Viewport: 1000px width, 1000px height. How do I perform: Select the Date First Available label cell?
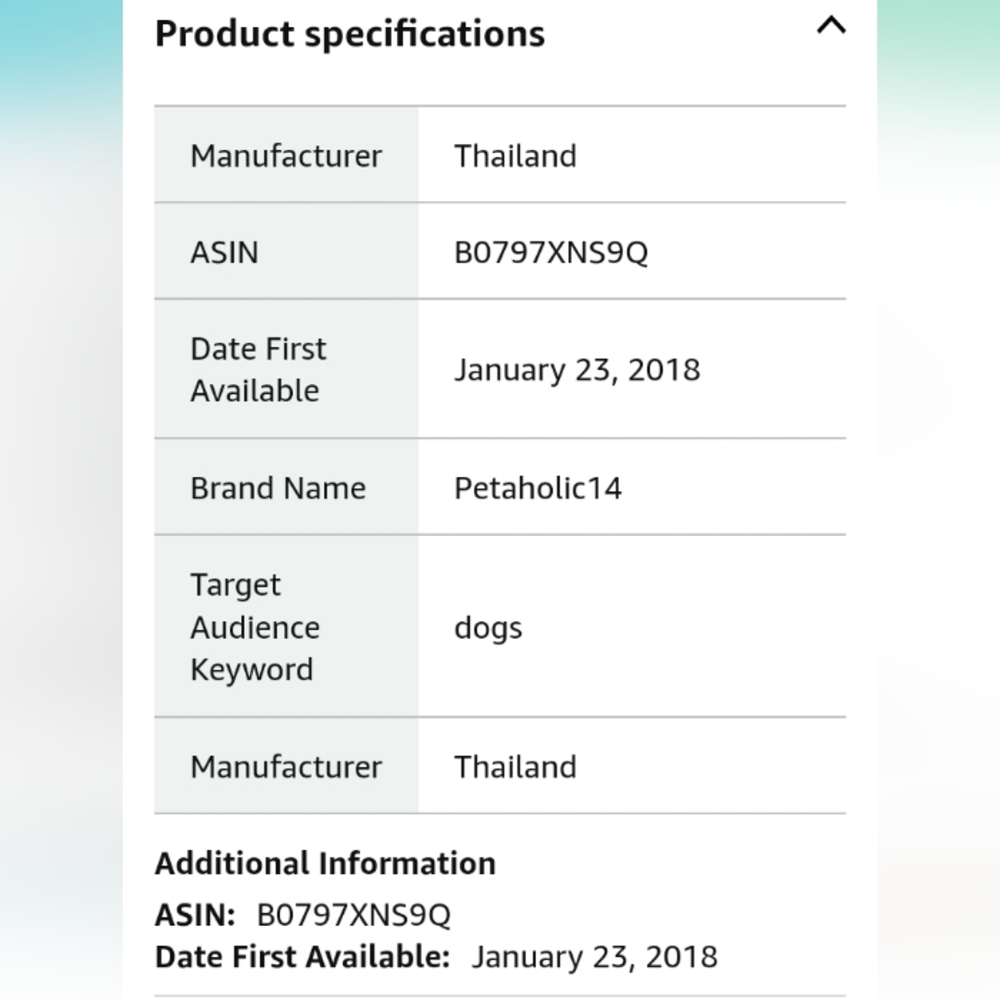(x=286, y=369)
